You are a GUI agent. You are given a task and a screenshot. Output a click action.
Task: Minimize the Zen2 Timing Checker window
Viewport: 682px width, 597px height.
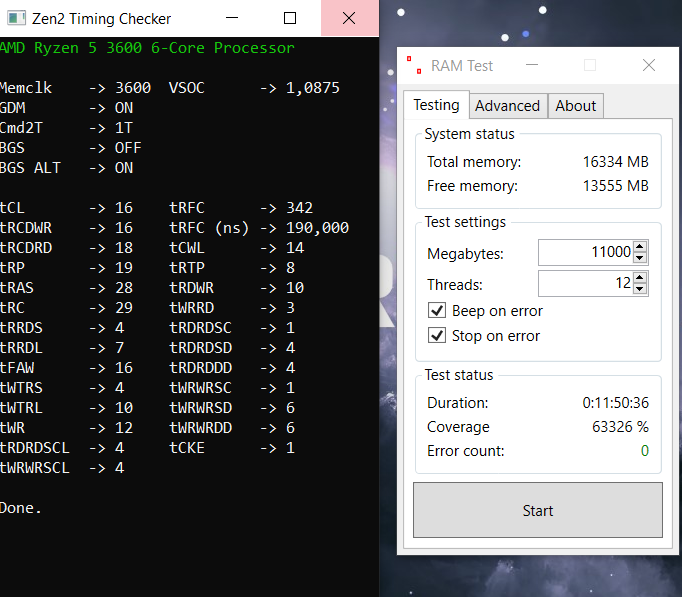coord(232,18)
